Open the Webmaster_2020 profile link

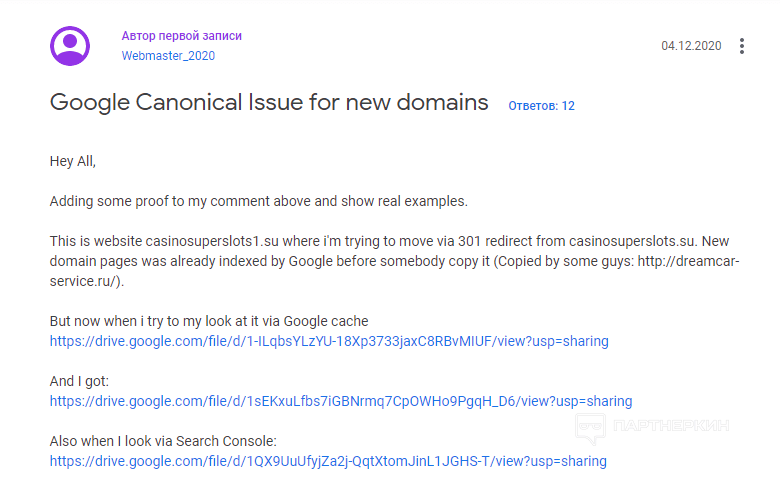[168, 56]
